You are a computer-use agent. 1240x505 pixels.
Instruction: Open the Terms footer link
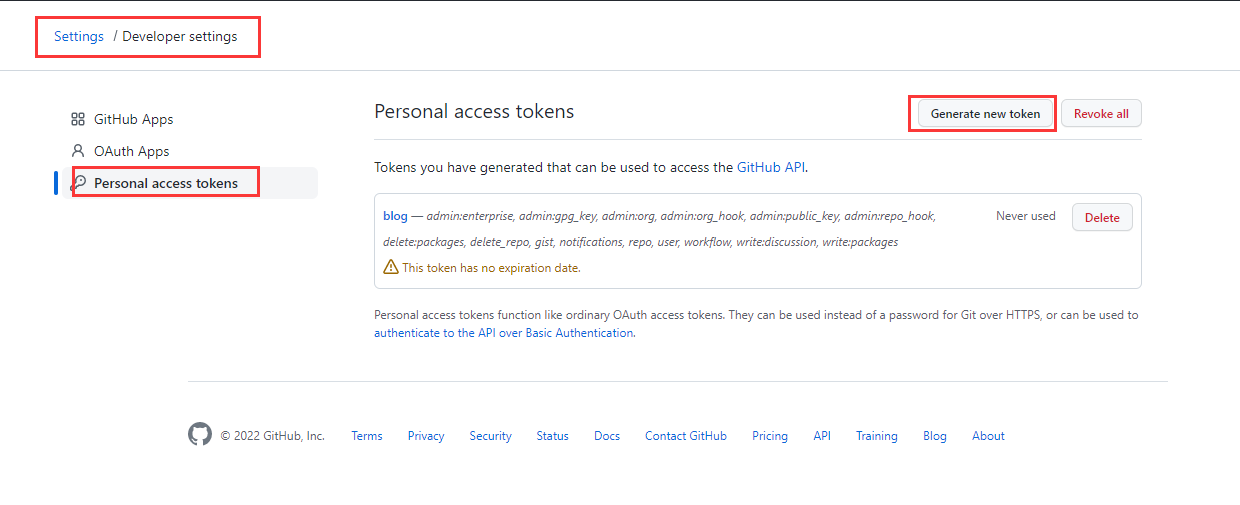[367, 436]
